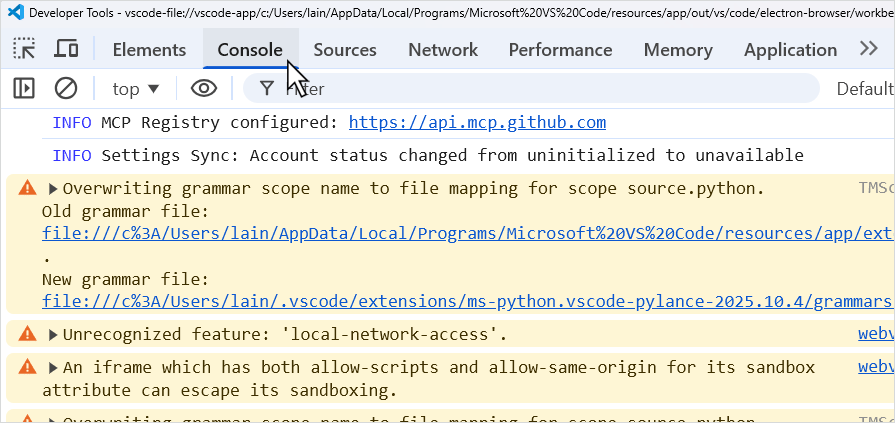Show the console sidebar panel
Screen dimensions: 895x423
[x=24, y=89]
